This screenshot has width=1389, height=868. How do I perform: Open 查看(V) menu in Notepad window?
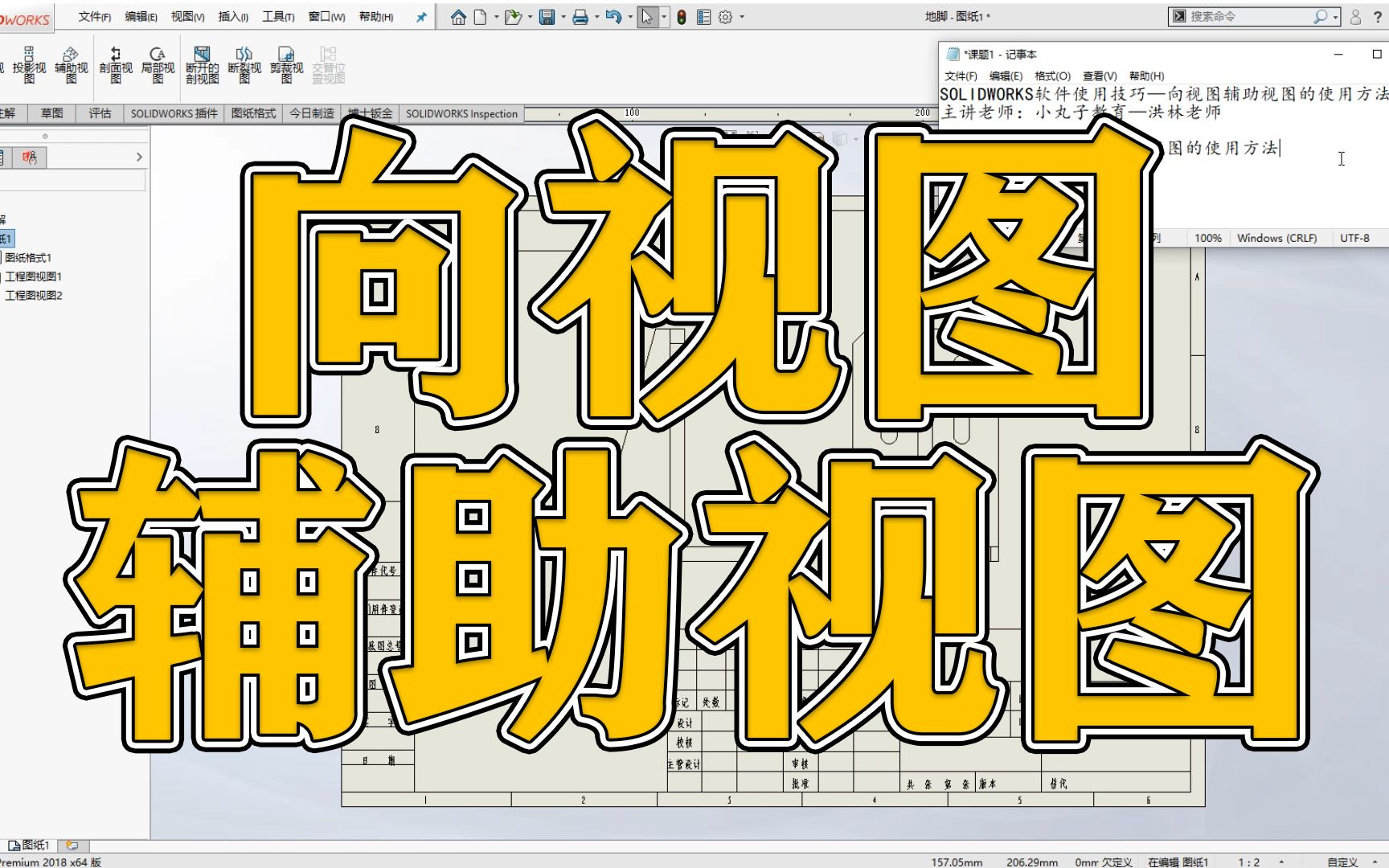click(1100, 76)
